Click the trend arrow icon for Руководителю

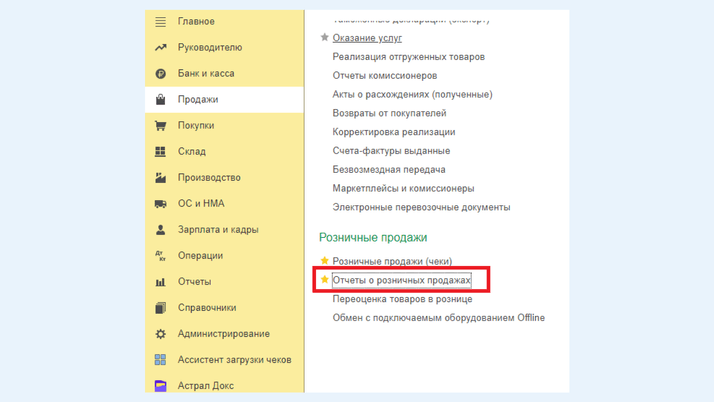tap(160, 47)
